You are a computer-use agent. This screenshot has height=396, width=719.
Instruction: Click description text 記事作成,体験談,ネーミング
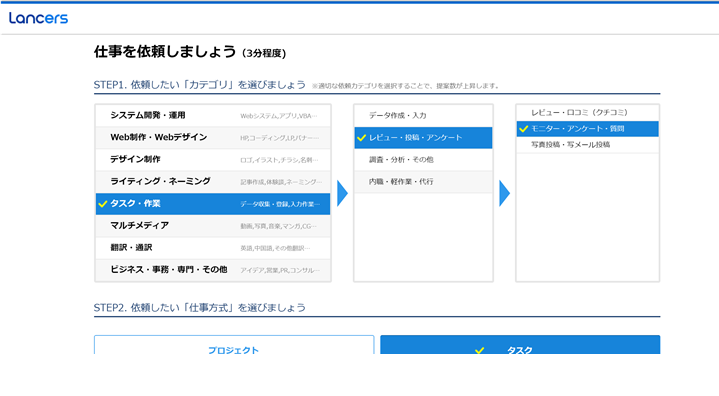tap(281, 182)
